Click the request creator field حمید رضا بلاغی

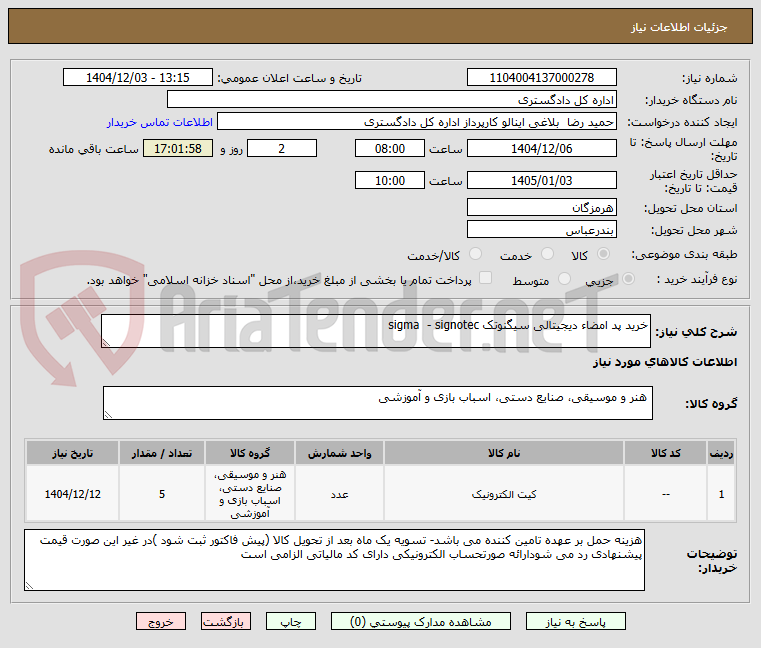point(417,121)
